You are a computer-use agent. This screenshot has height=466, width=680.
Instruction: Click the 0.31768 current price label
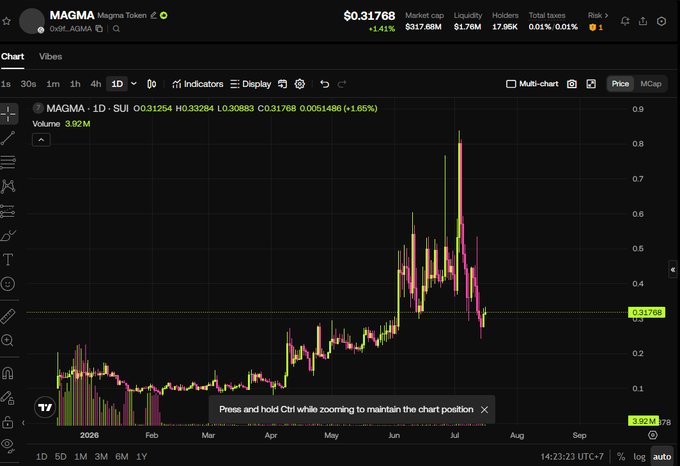(647, 312)
